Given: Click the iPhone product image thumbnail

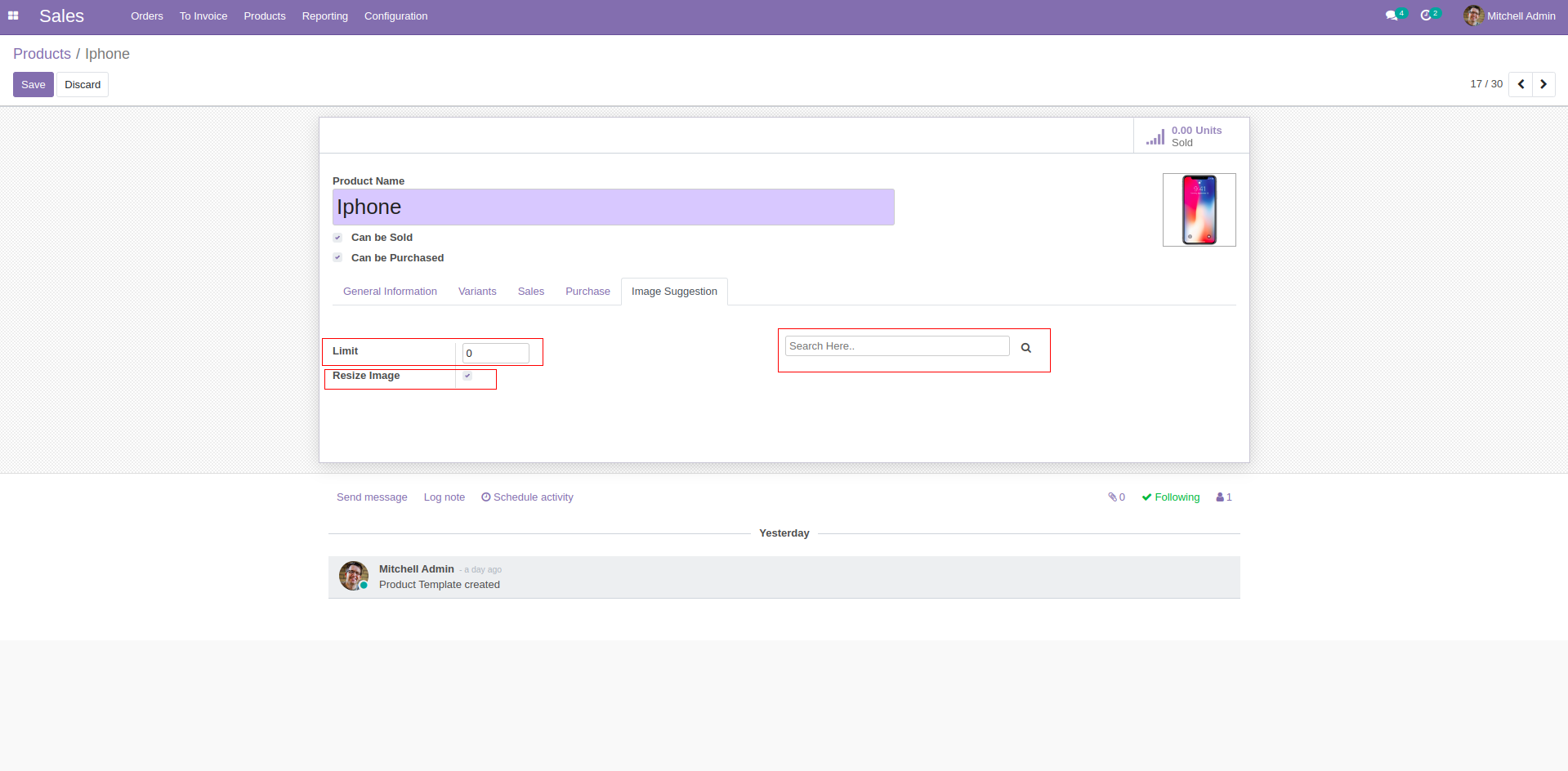Looking at the screenshot, I should pos(1199,210).
